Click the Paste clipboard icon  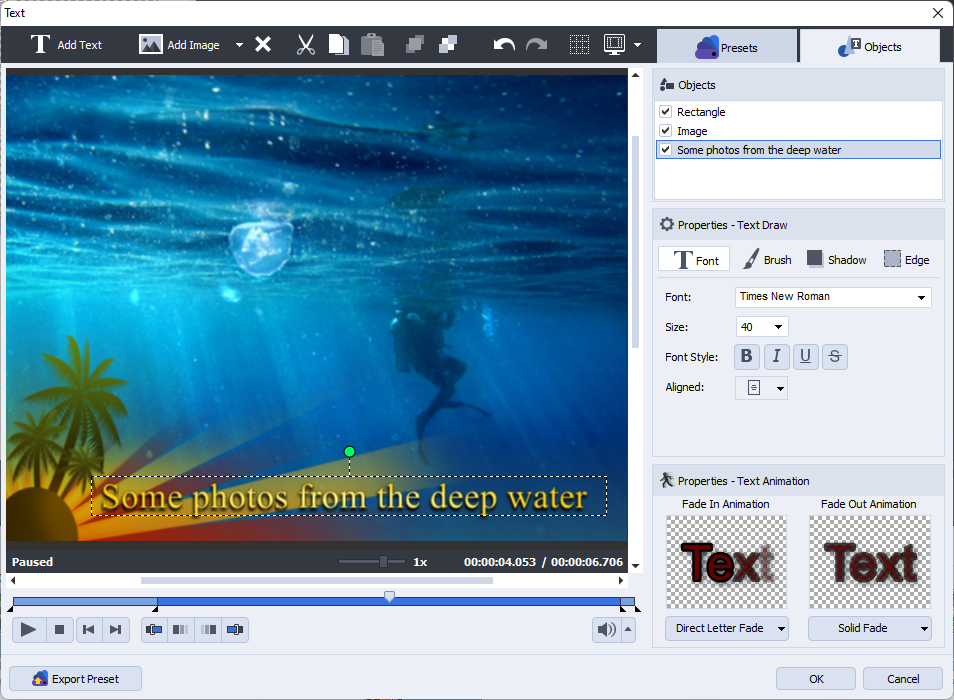pos(372,45)
